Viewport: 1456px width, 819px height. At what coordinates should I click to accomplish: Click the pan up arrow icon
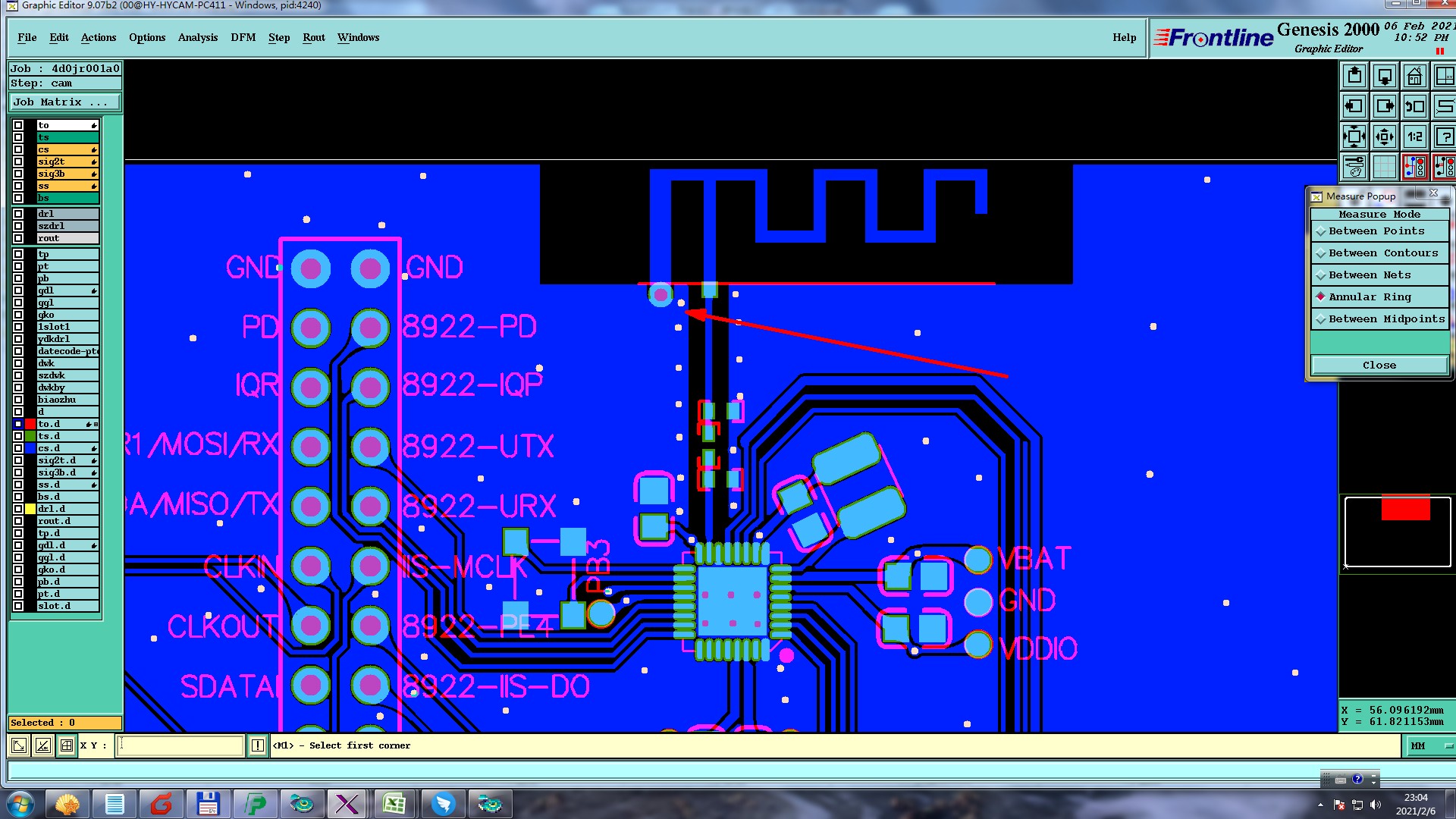(1354, 77)
